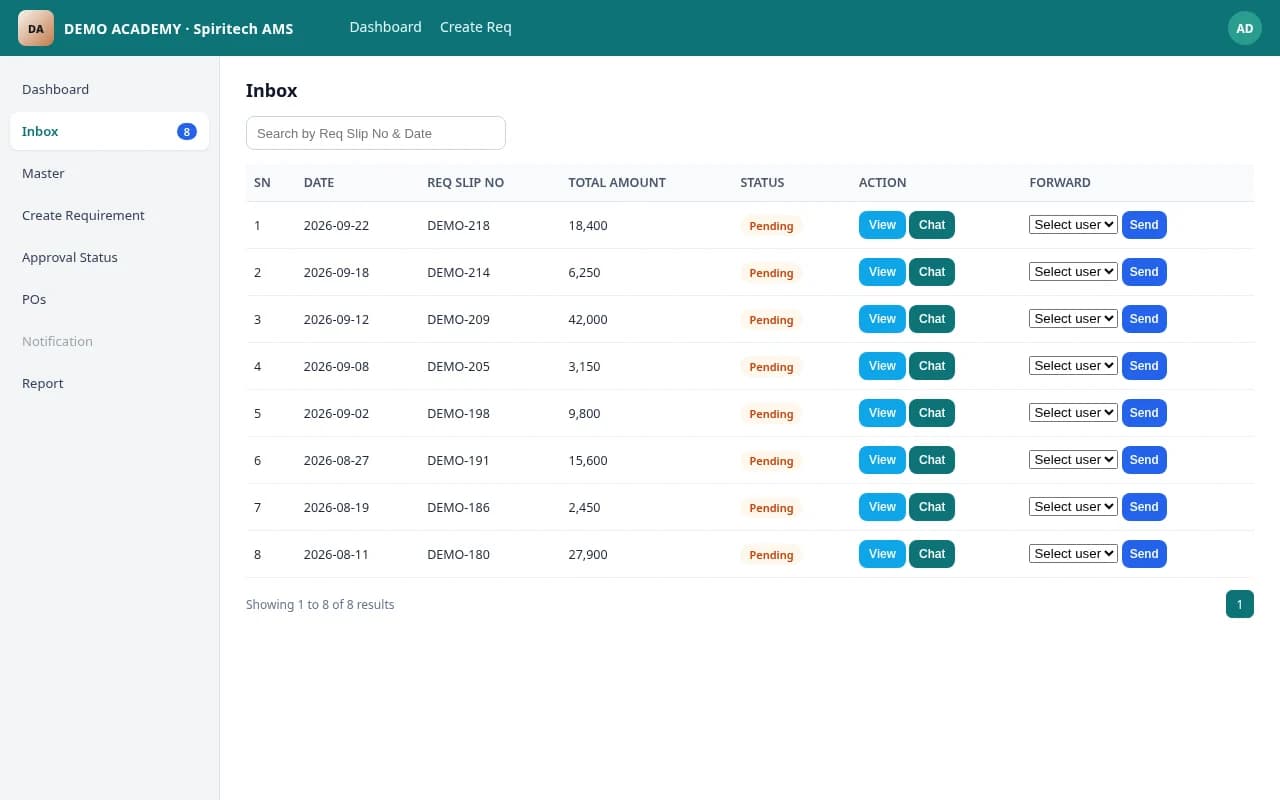Viewport: 1280px width, 800px height.
Task: Expand Select user dropdown for DEMO-180
Action: coord(1073,554)
